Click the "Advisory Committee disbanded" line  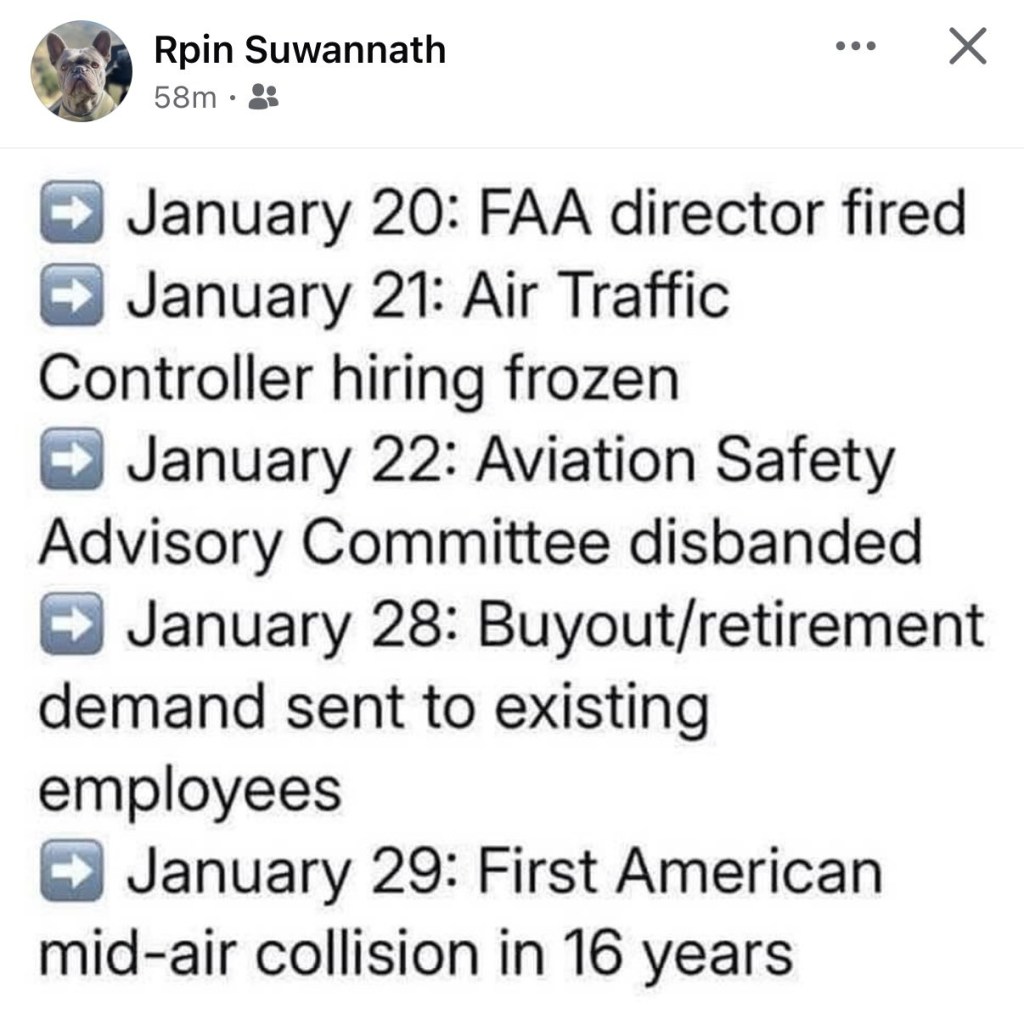(480, 544)
